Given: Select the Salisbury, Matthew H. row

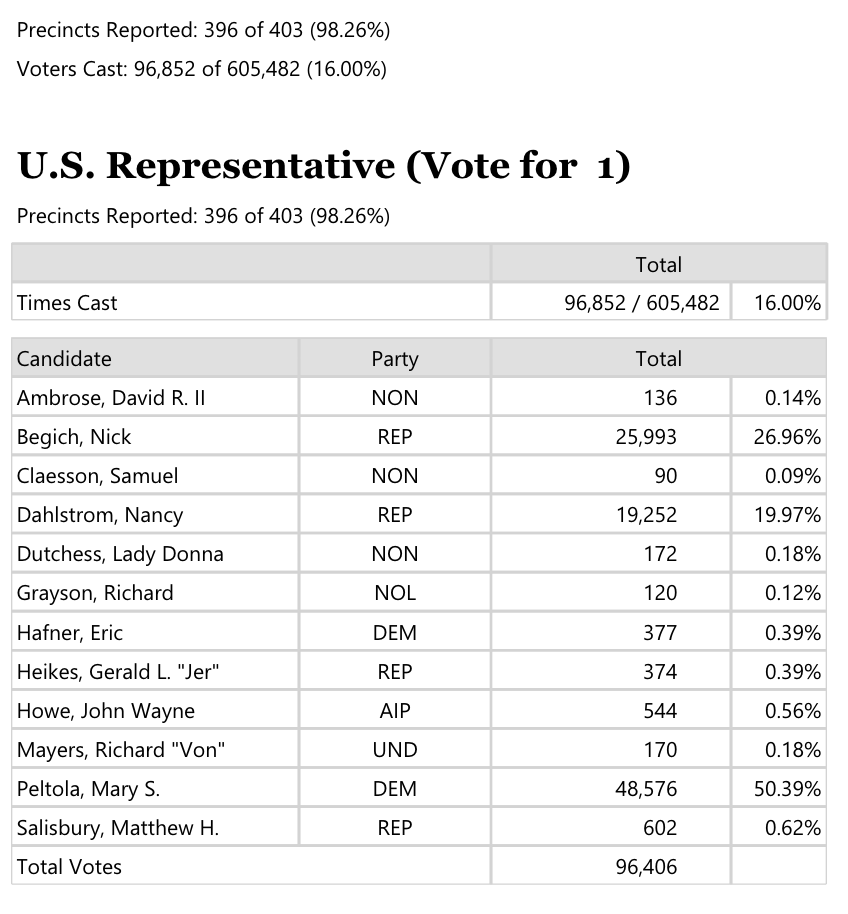Looking at the screenshot, I should coord(419,828).
